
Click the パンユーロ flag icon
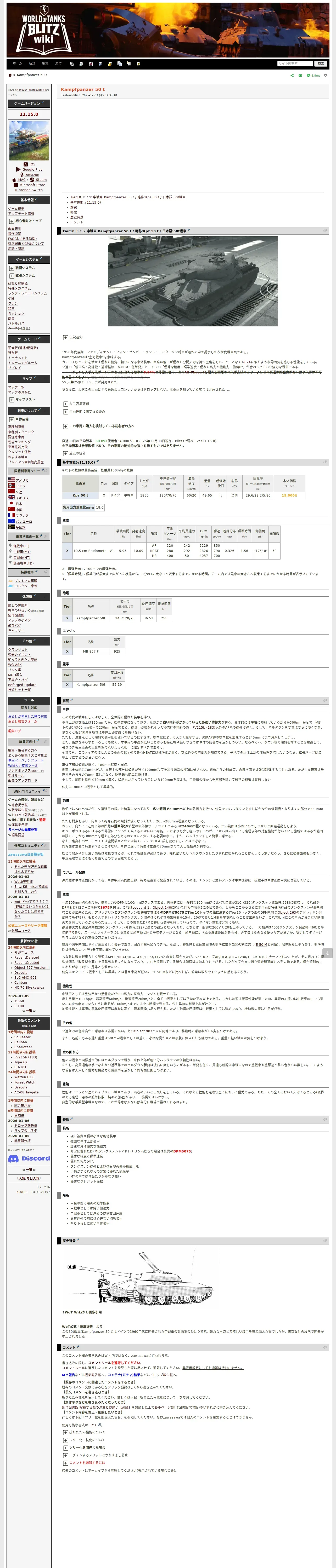click(11, 521)
